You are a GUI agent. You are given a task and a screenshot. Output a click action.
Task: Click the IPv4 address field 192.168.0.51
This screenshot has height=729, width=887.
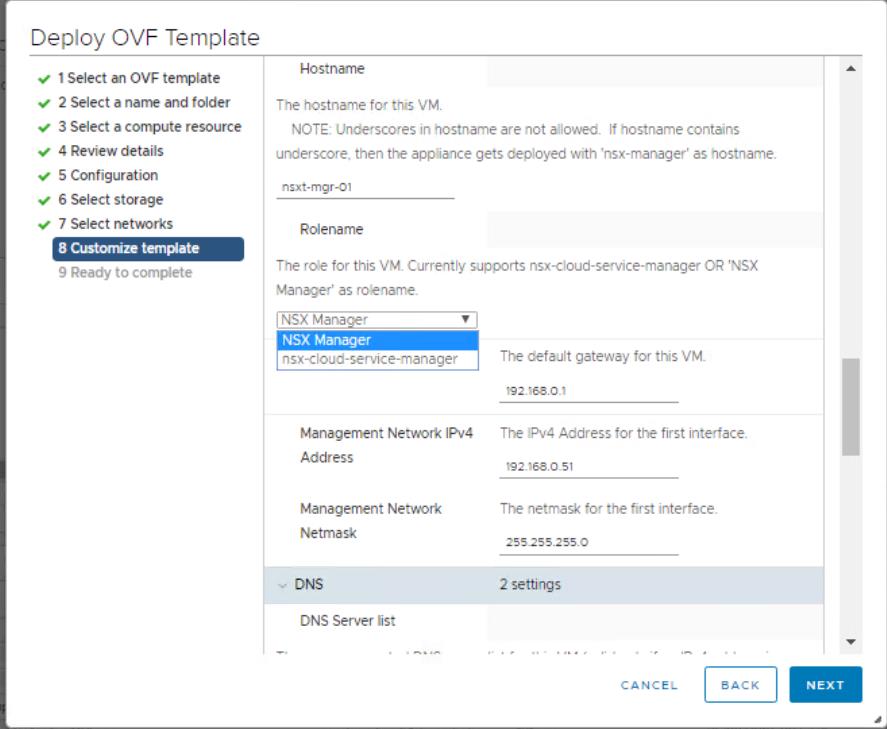click(588, 467)
